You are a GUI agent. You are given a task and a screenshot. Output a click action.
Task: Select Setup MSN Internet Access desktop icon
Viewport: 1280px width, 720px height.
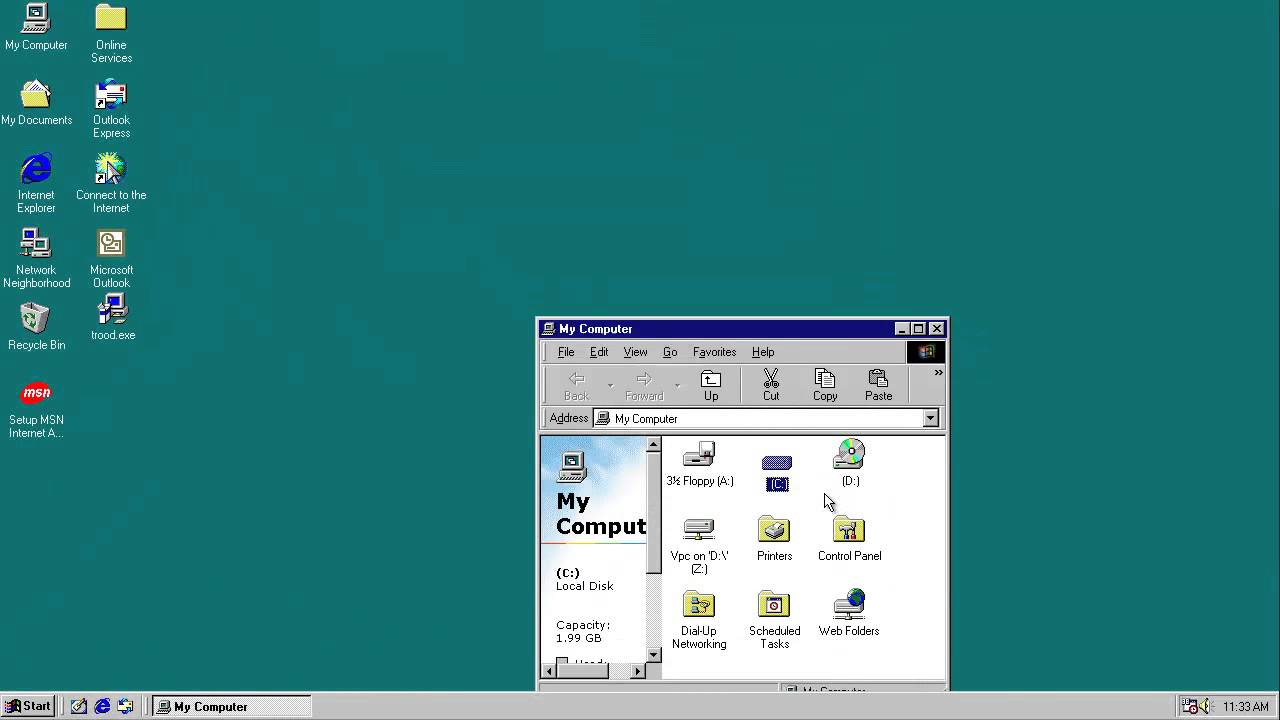[36, 408]
